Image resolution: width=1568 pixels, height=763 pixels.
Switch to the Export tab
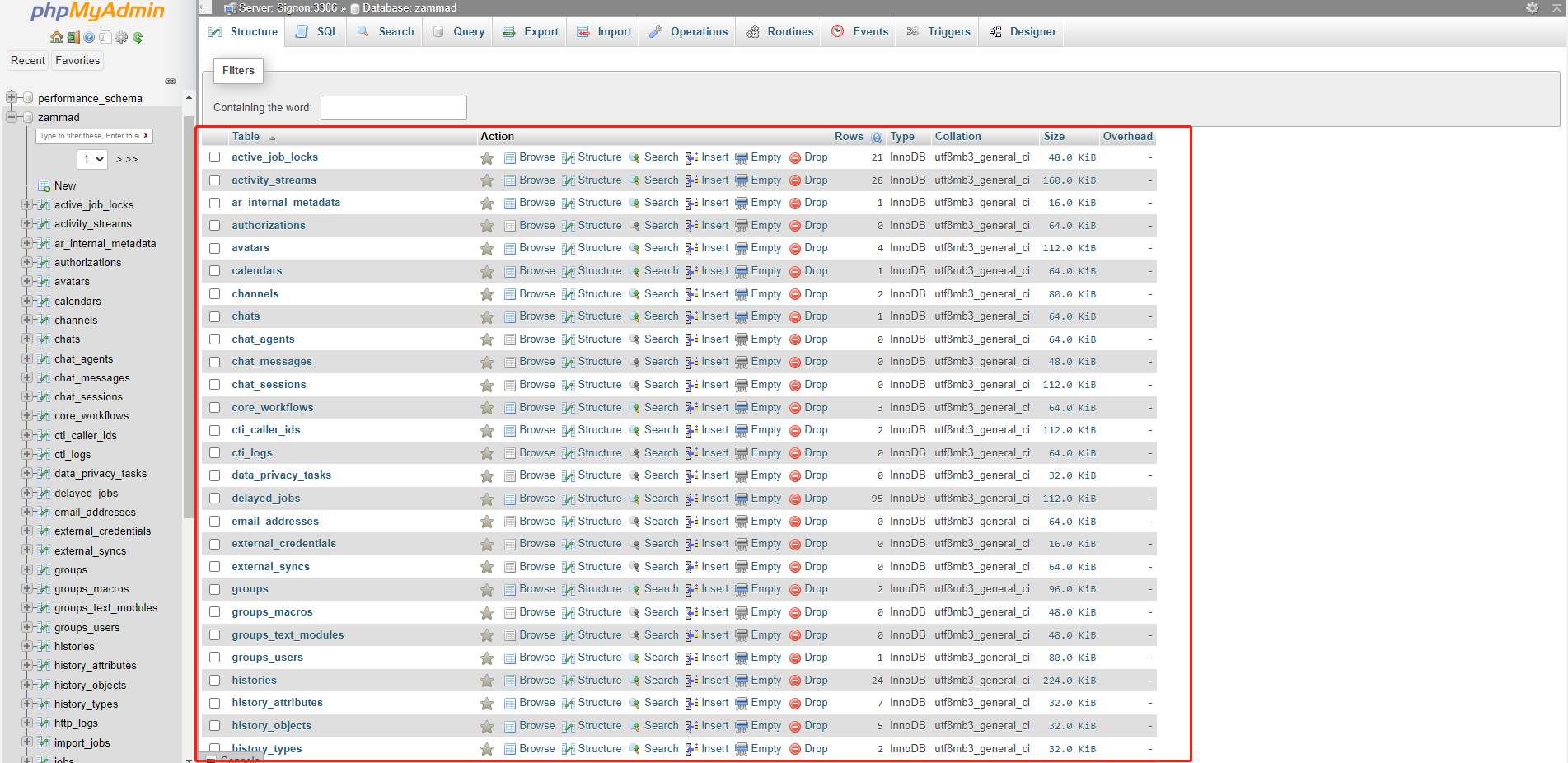pyautogui.click(x=531, y=32)
